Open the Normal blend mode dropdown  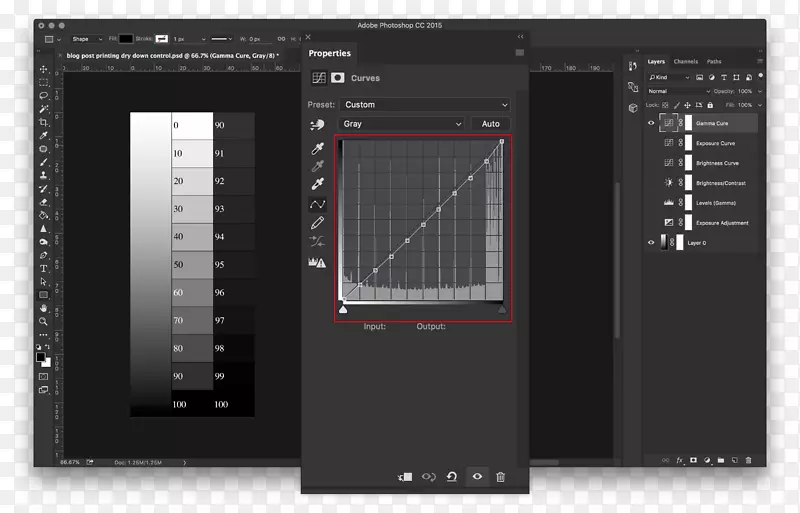click(679, 91)
